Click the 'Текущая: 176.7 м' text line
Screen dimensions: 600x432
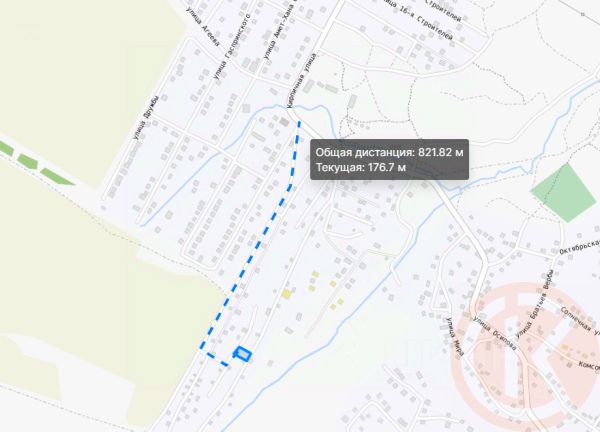[361, 167]
